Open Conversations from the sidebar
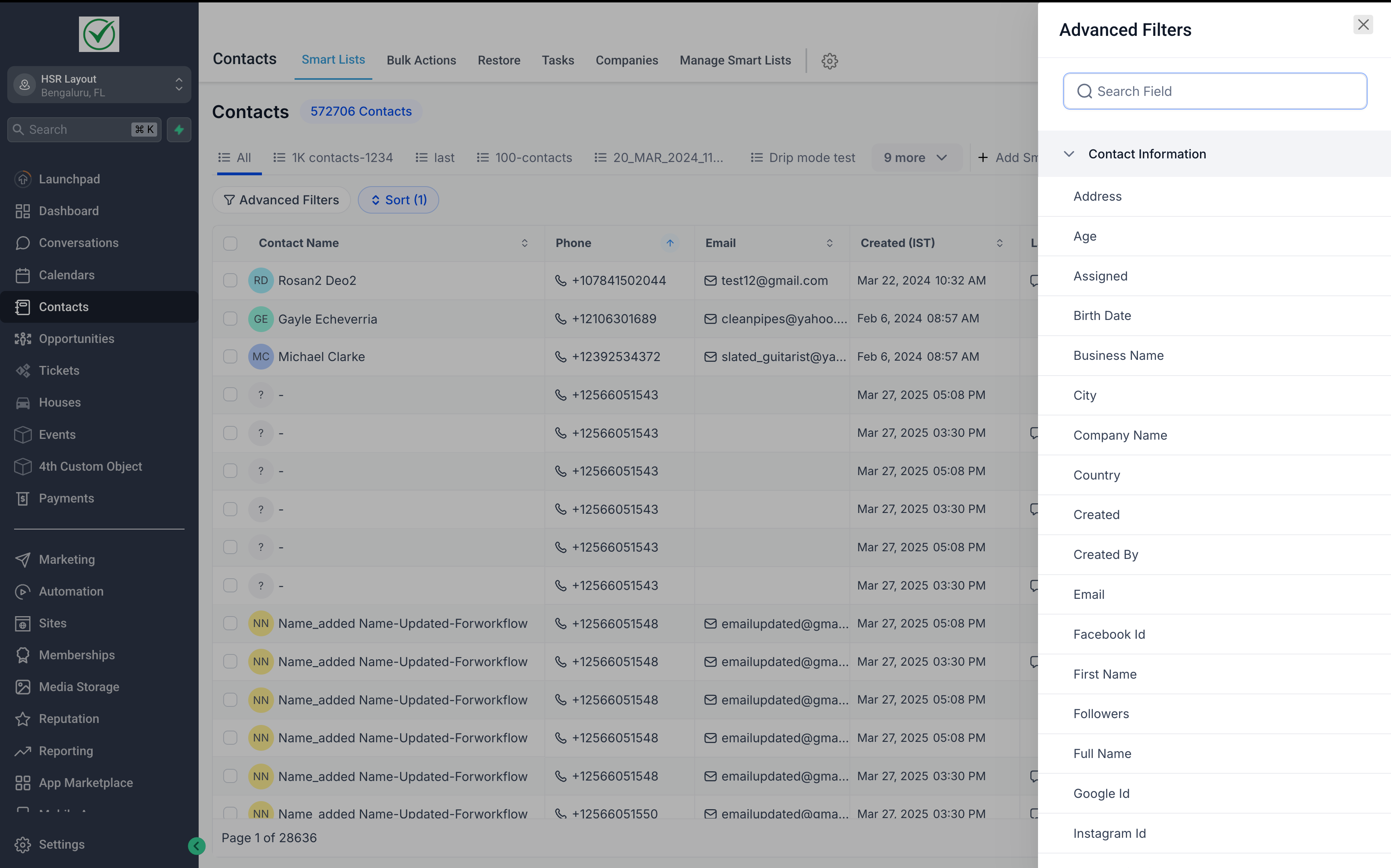The height and width of the screenshot is (868, 1391). click(x=79, y=242)
